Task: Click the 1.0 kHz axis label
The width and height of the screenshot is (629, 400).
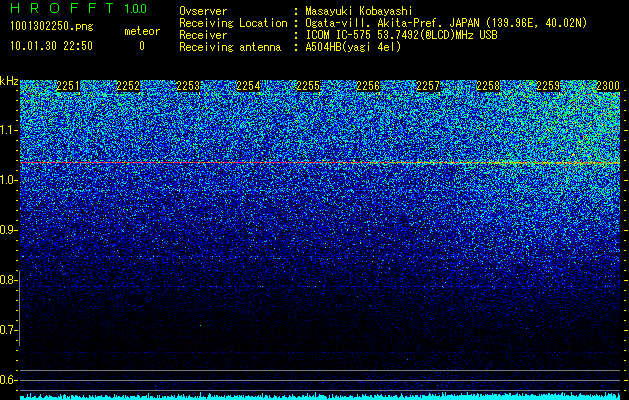Action: point(9,180)
